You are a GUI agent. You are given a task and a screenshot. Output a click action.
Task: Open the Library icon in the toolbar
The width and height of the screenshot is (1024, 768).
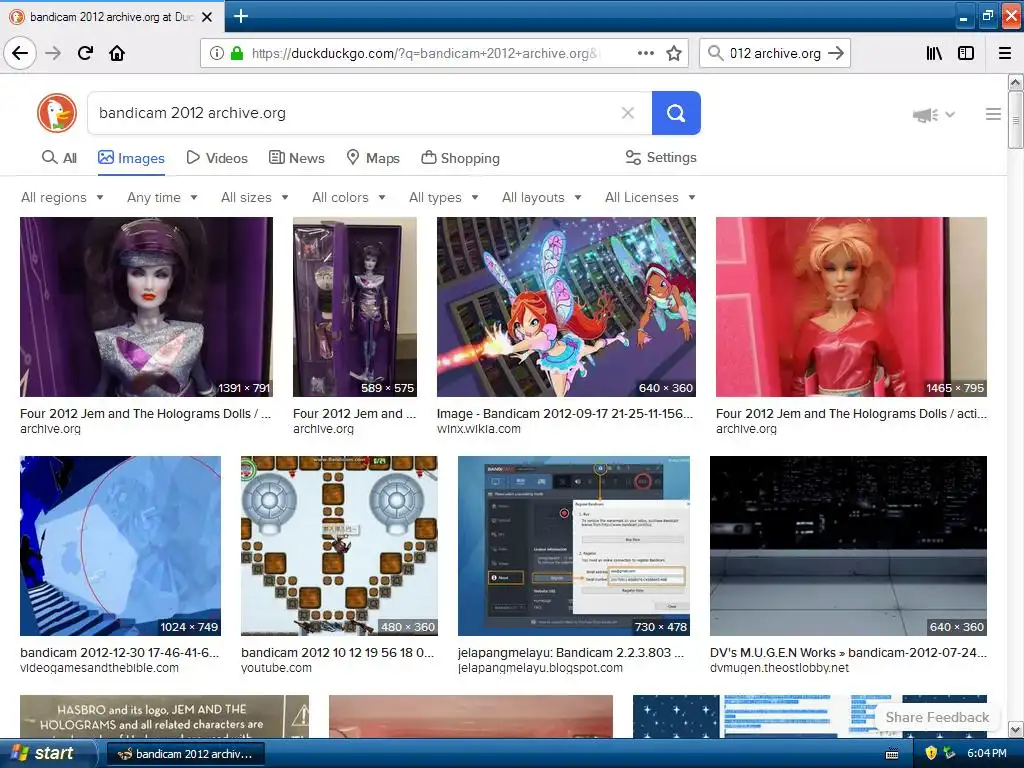[934, 53]
